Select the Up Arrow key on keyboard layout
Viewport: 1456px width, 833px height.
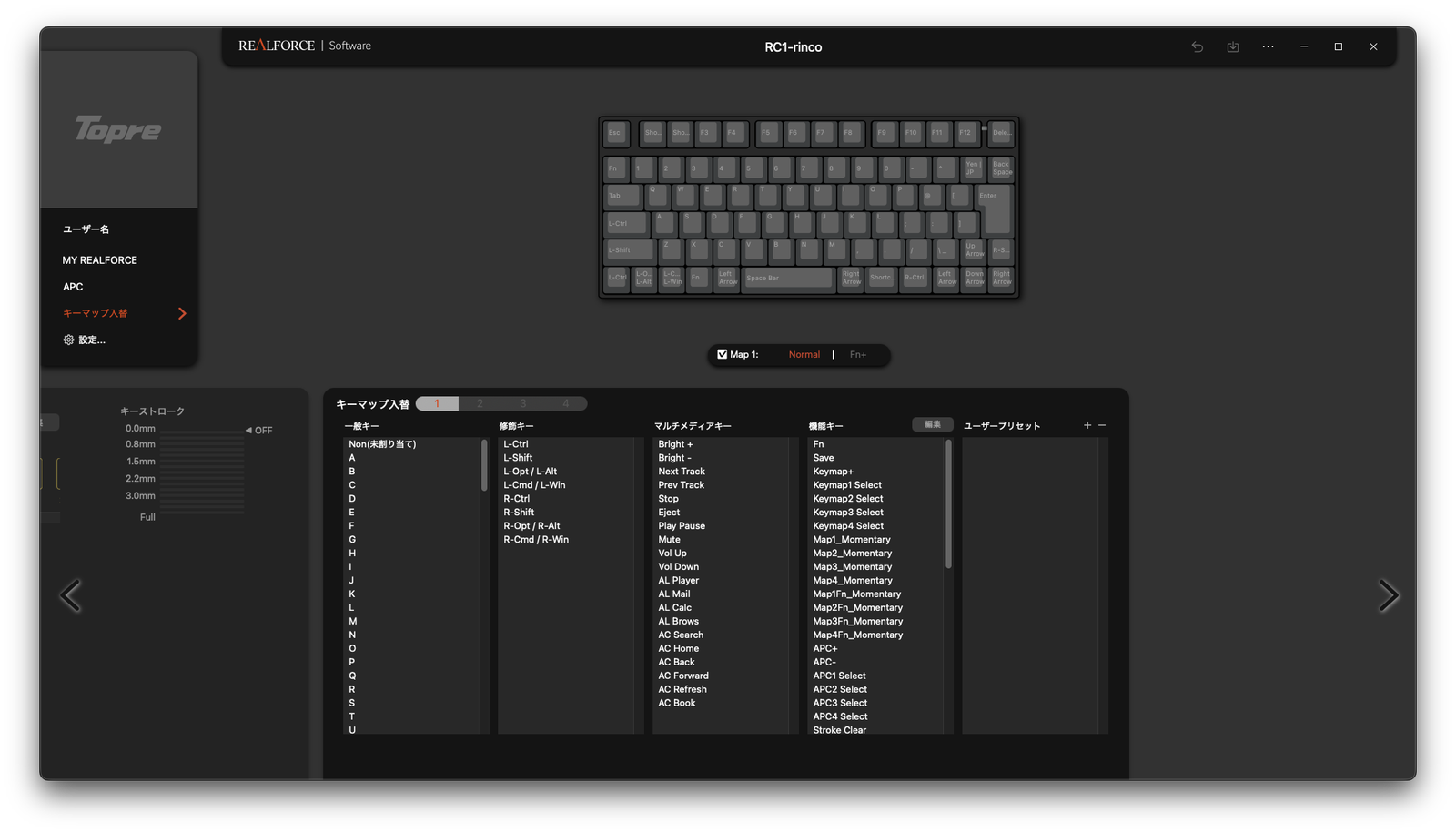pos(974,250)
